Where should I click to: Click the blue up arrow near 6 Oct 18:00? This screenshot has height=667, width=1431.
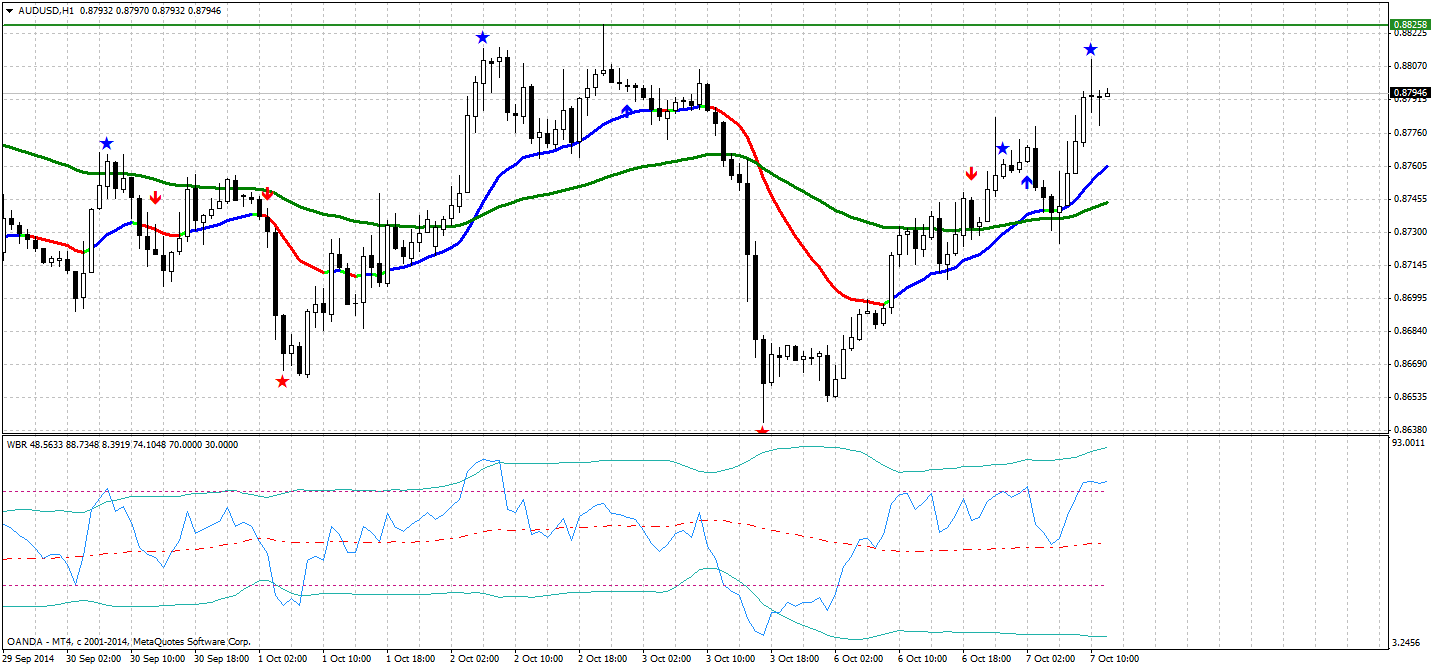(x=1027, y=180)
